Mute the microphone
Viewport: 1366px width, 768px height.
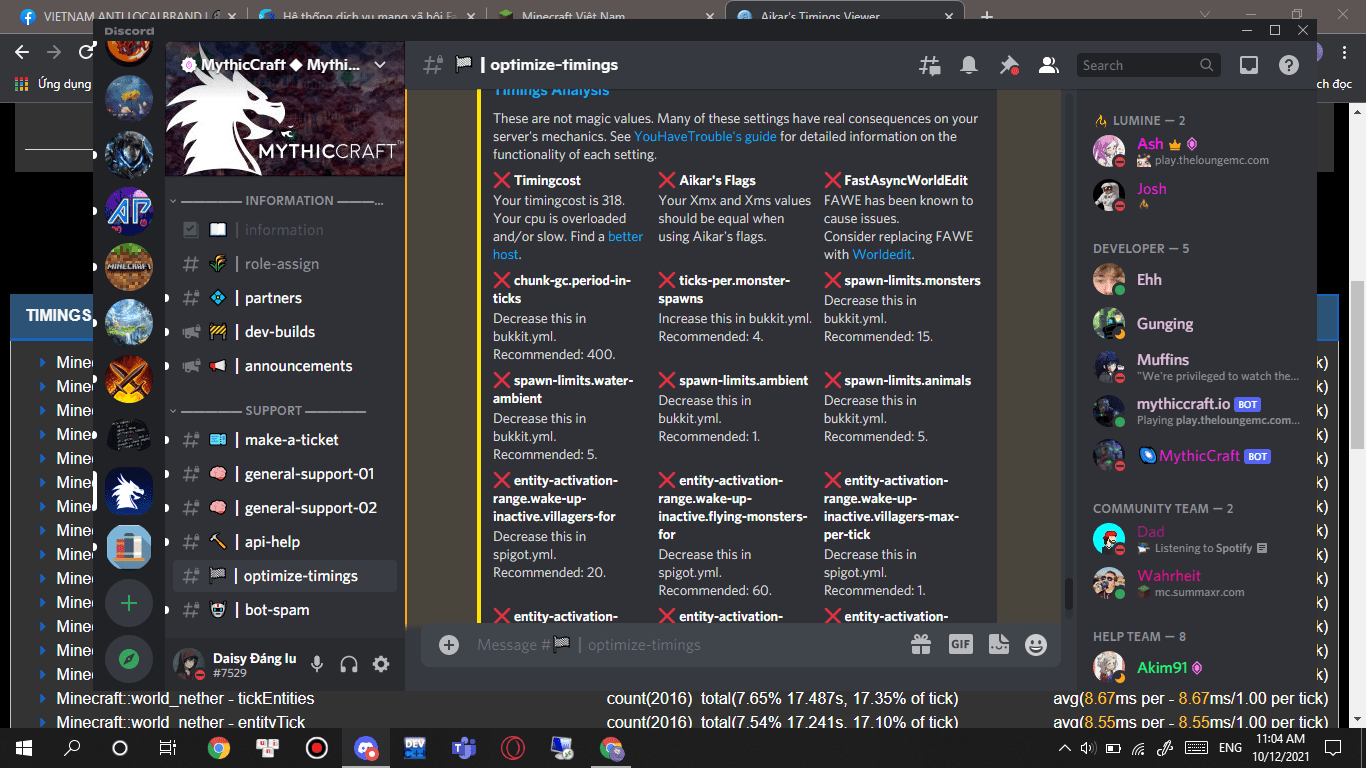coord(317,664)
